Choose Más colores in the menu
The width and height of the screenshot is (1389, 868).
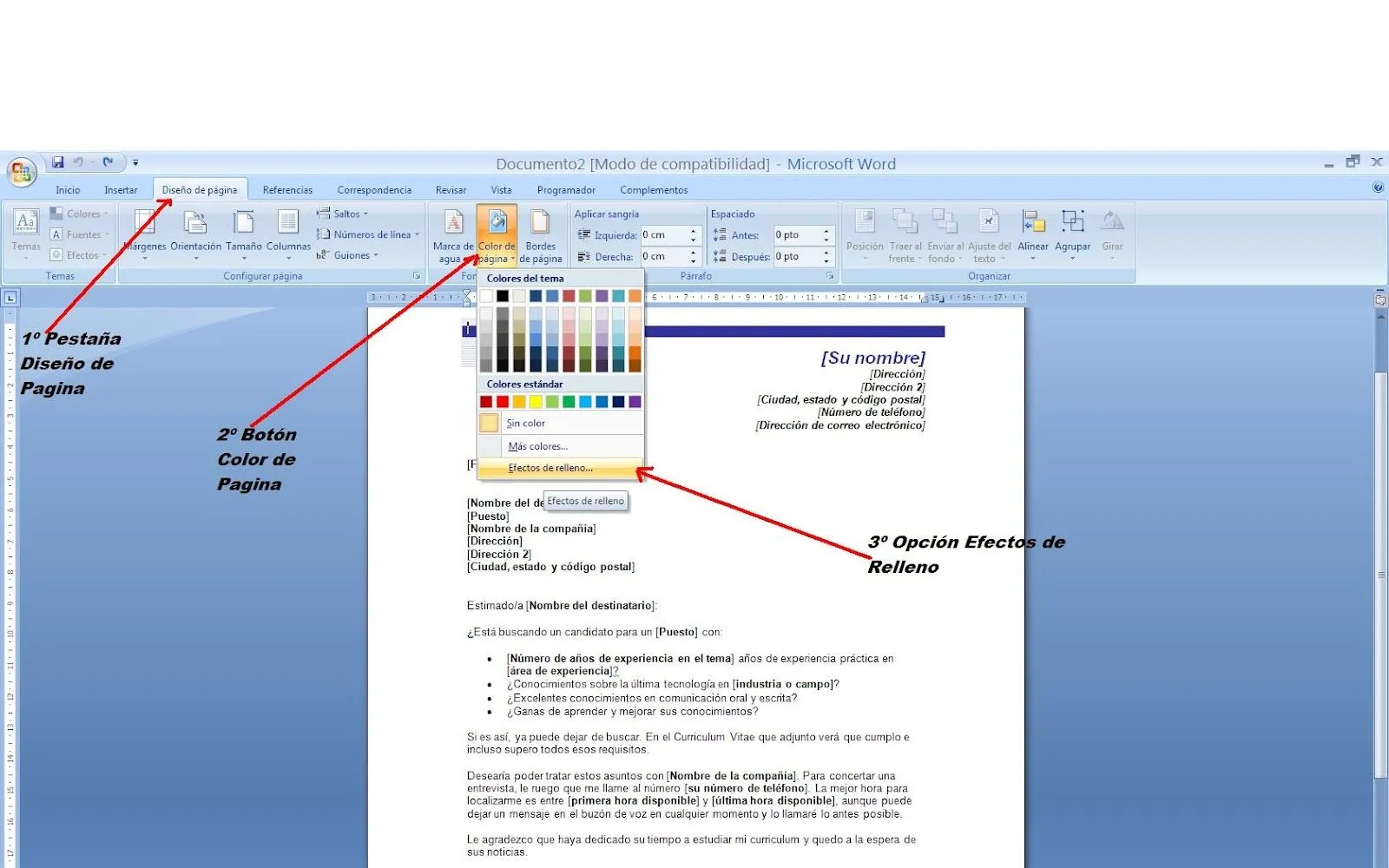pyautogui.click(x=537, y=445)
